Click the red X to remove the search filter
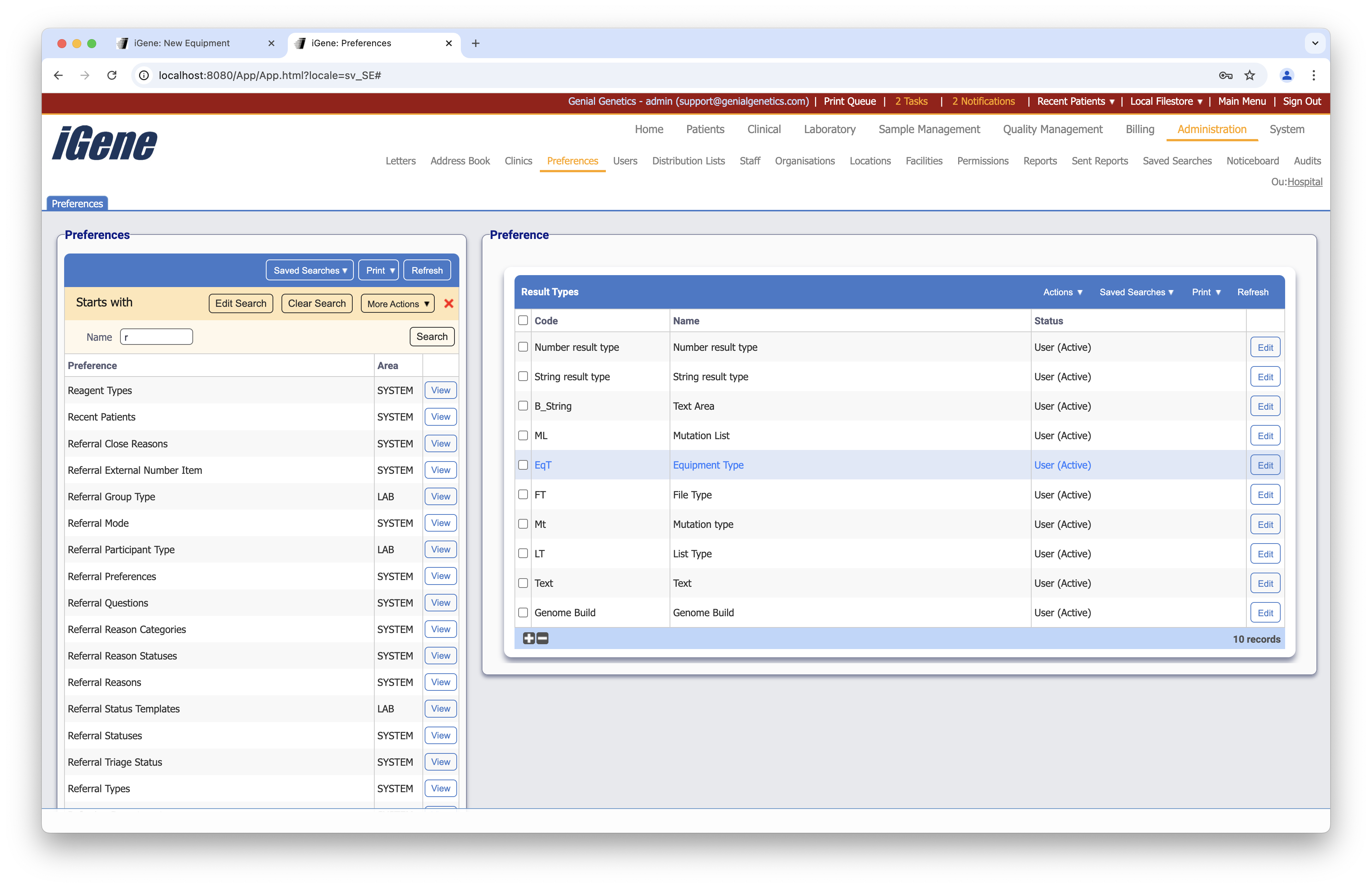The height and width of the screenshot is (888, 1372). tap(449, 304)
